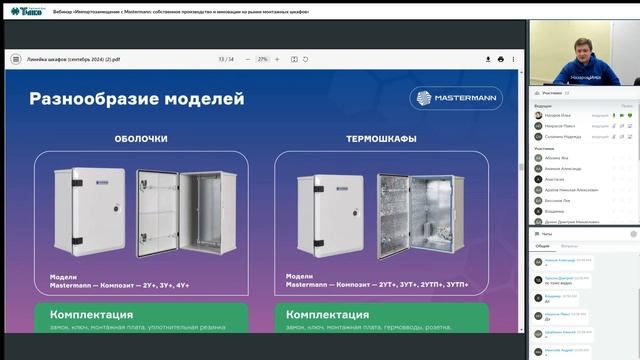Toggle muted microphone icon of second presenter

pos(614,126)
